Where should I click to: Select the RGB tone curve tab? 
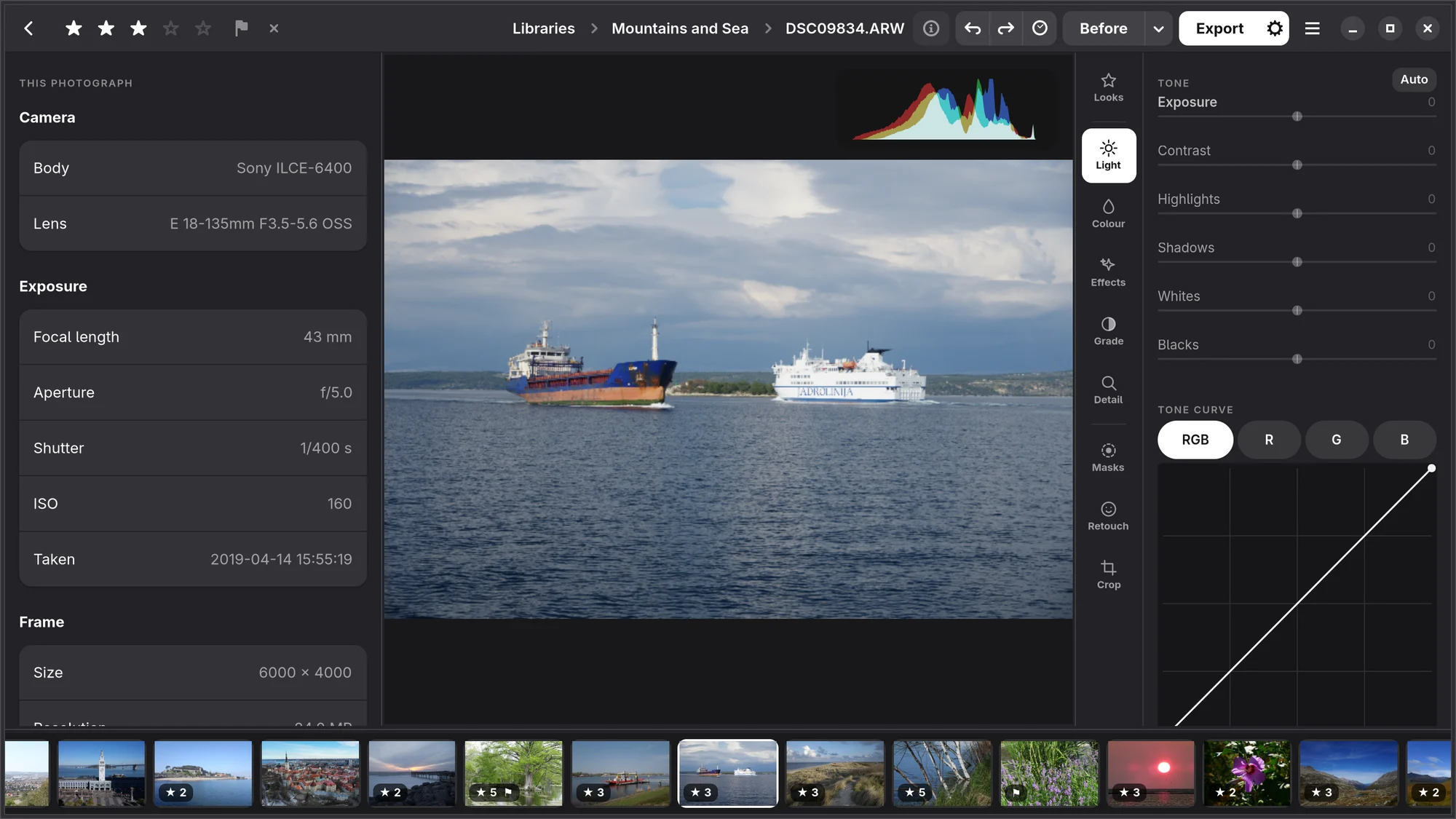pos(1195,440)
